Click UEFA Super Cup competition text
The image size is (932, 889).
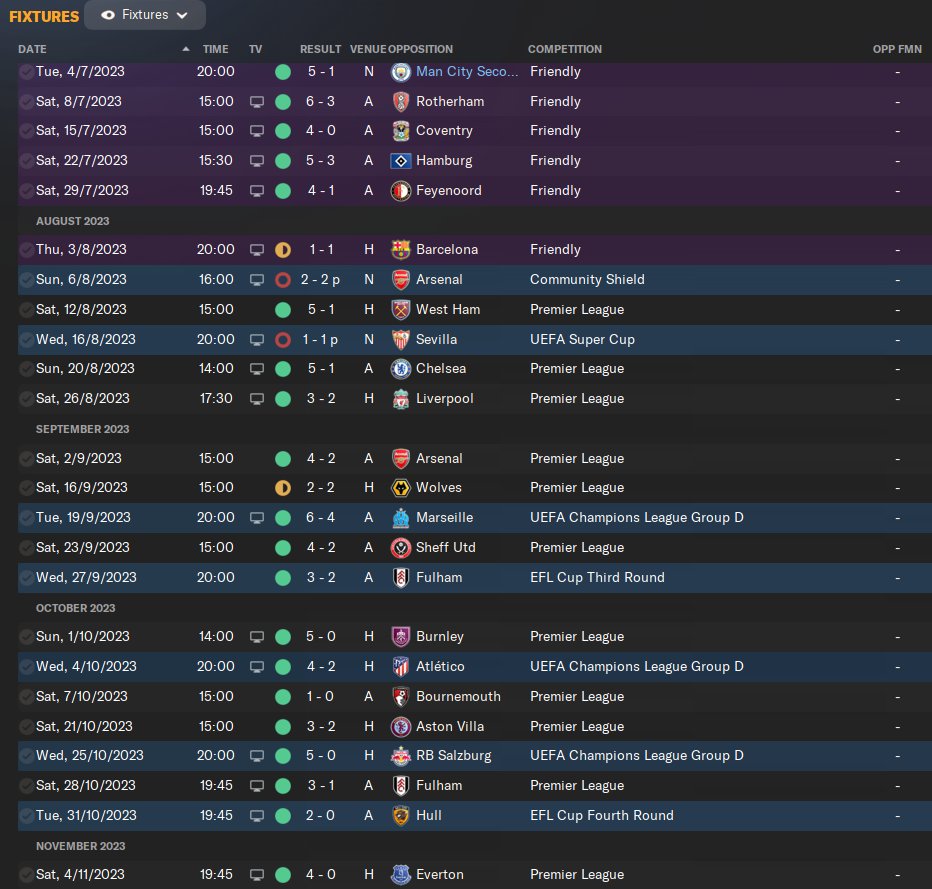582,339
